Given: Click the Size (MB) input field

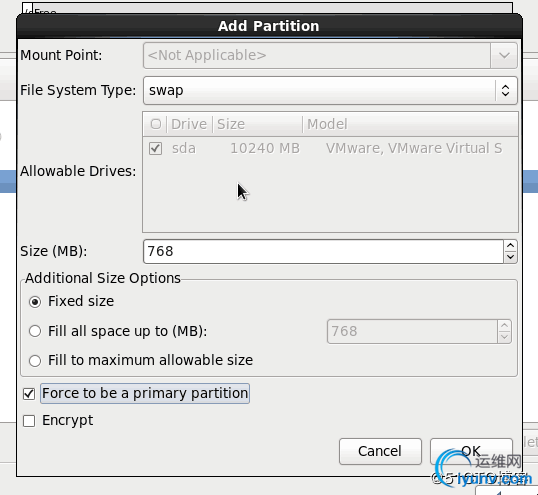Looking at the screenshot, I should click(x=324, y=252).
